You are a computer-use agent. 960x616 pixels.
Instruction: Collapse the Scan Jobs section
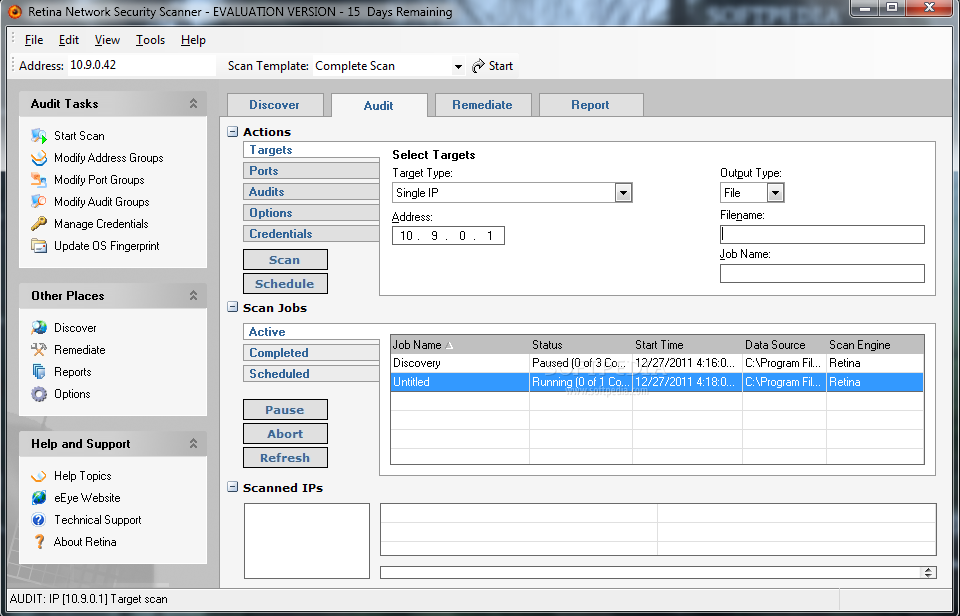pyautogui.click(x=233, y=307)
